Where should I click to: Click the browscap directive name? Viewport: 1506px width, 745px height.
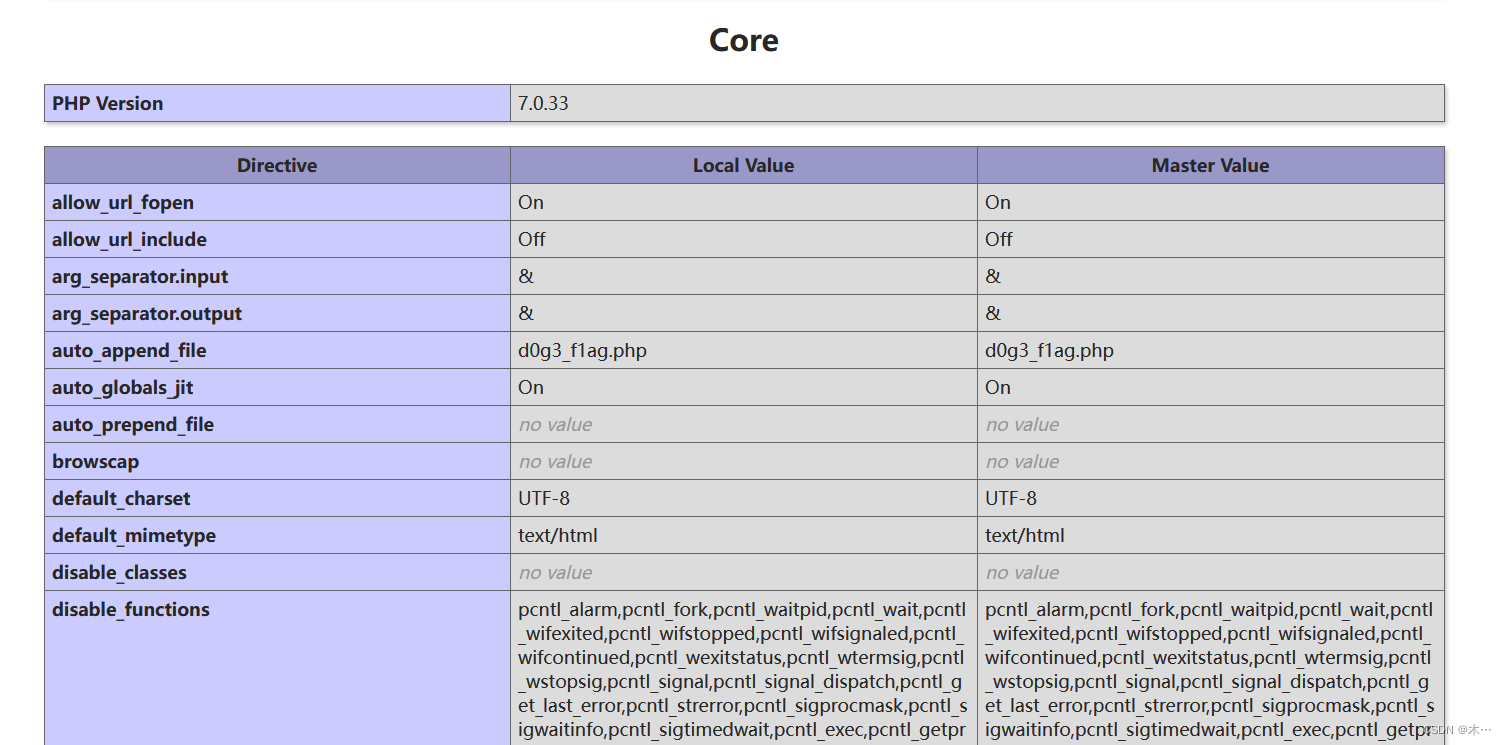[x=96, y=461]
